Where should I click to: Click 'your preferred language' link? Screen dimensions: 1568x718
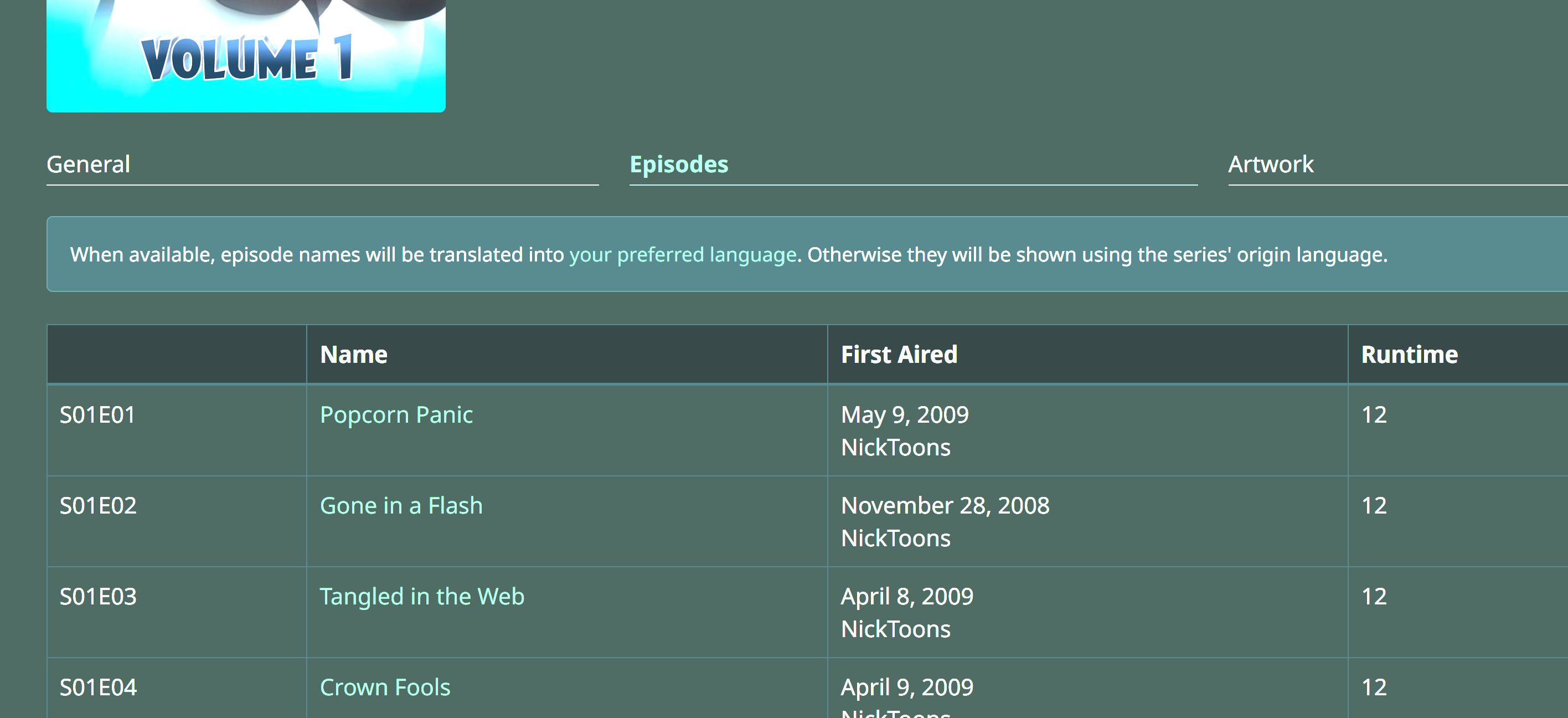pyautogui.click(x=682, y=254)
